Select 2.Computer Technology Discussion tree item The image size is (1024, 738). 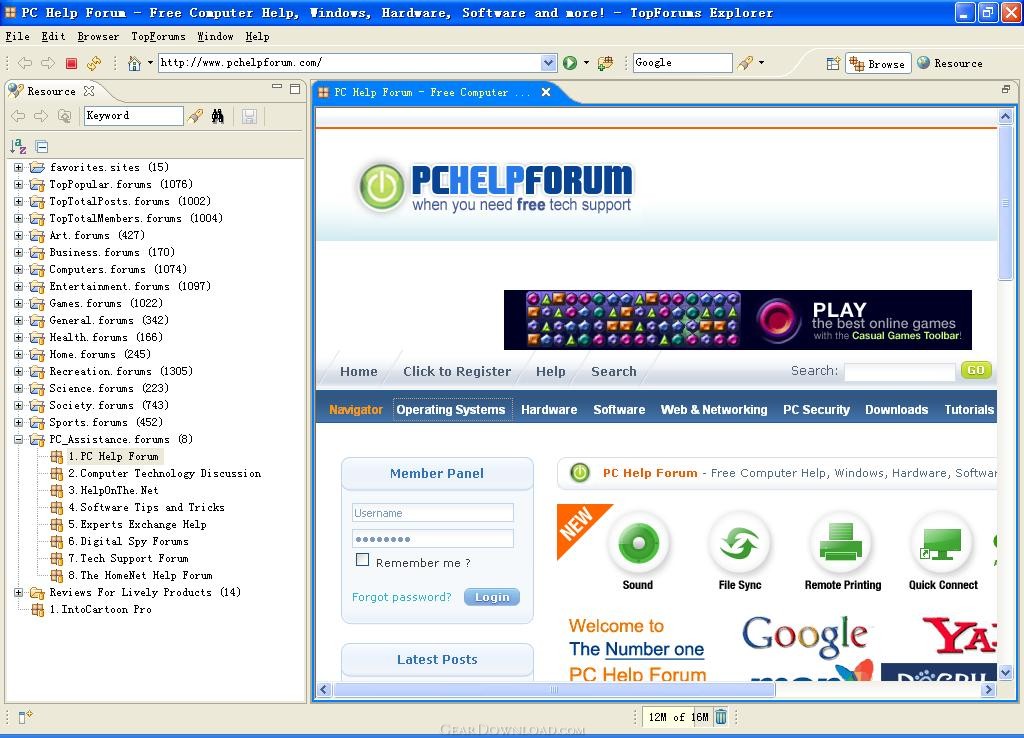tap(164, 473)
